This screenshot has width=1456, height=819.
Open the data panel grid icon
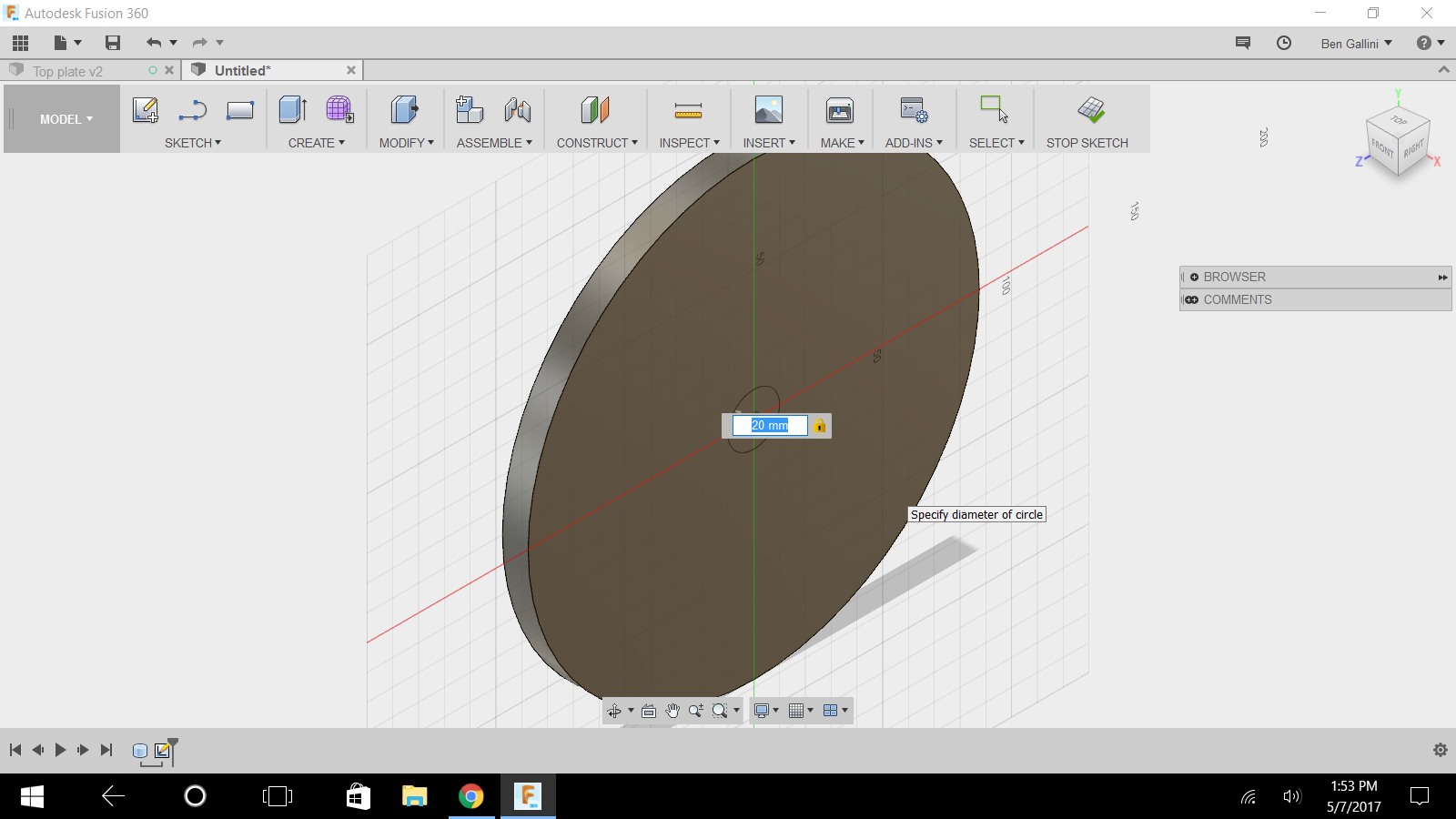[21, 43]
